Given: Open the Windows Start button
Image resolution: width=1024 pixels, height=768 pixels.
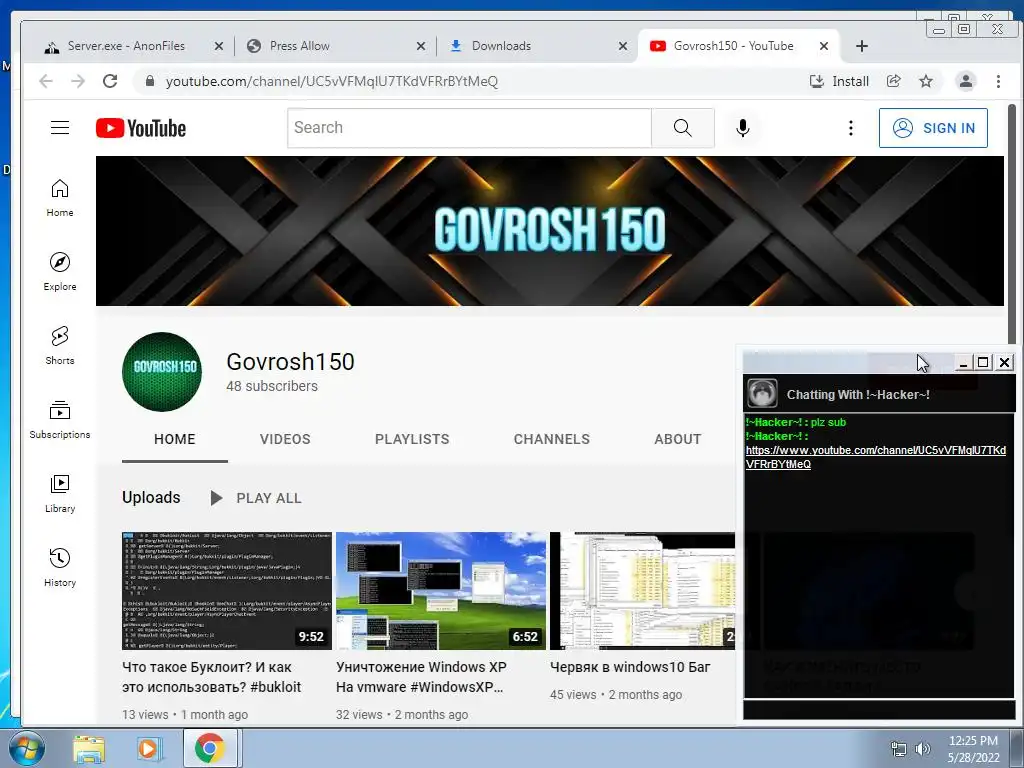Looking at the screenshot, I should 27,748.
